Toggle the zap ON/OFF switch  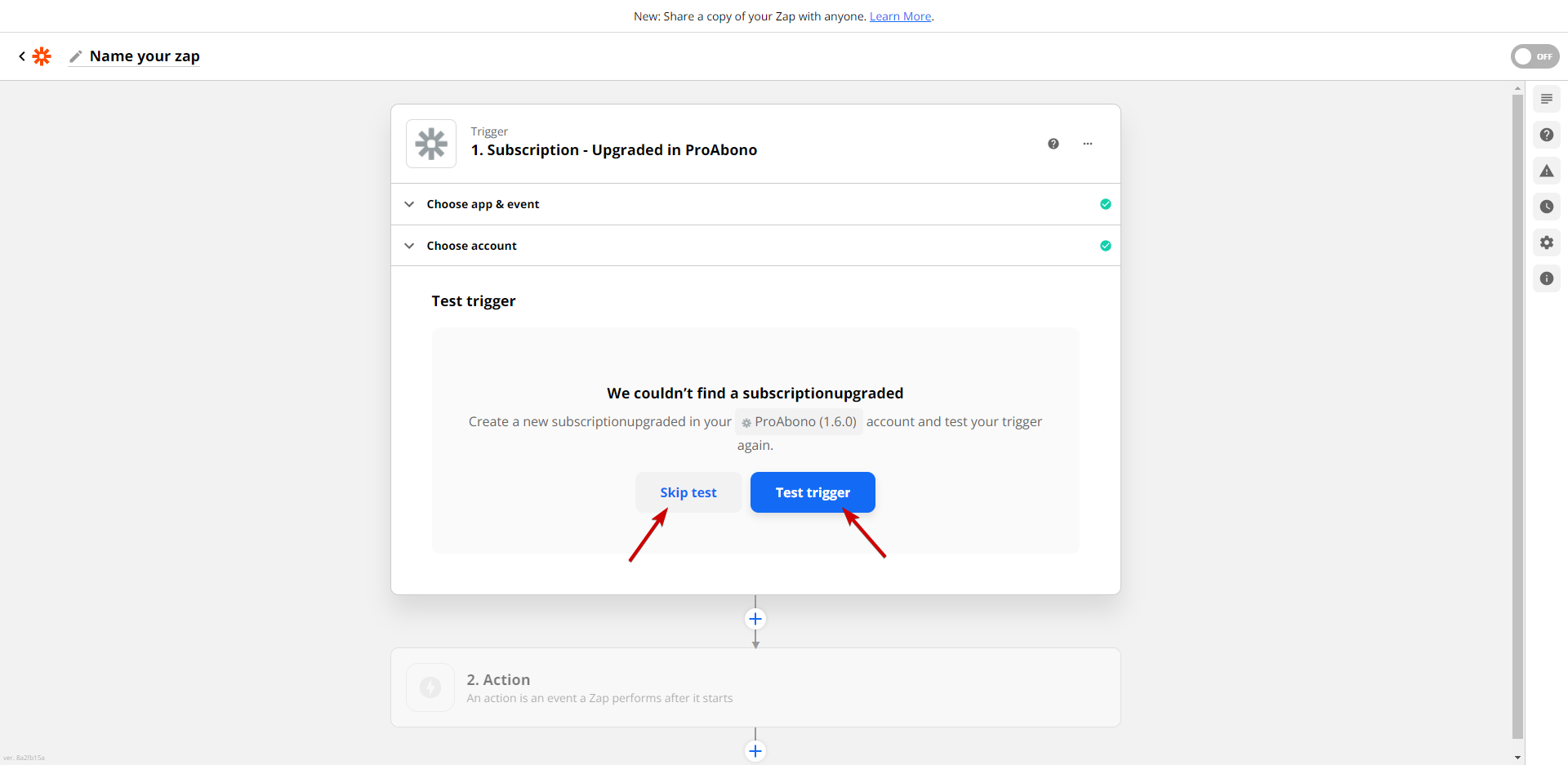(1535, 56)
